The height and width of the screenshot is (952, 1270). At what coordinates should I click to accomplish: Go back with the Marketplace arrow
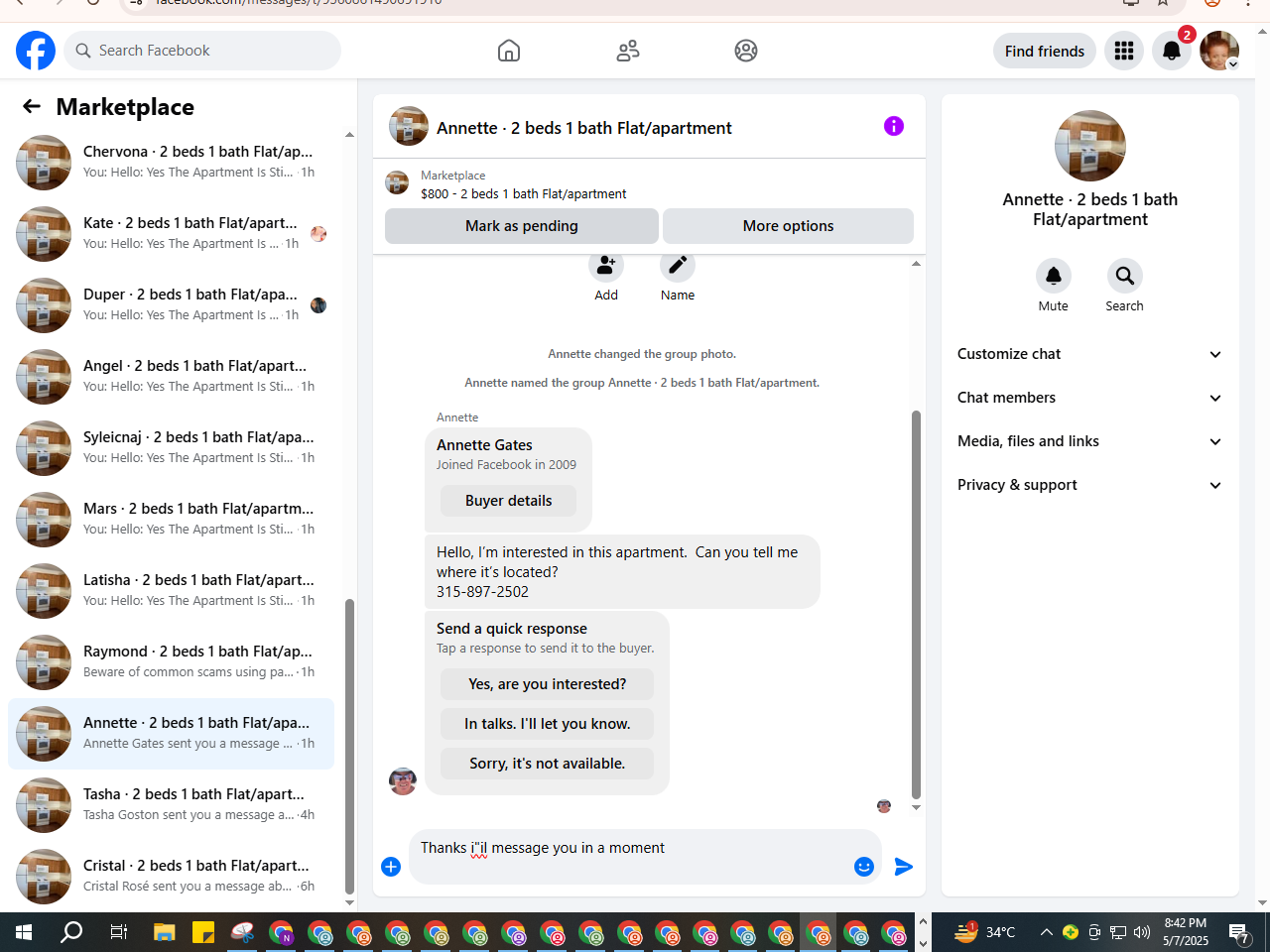pos(32,106)
